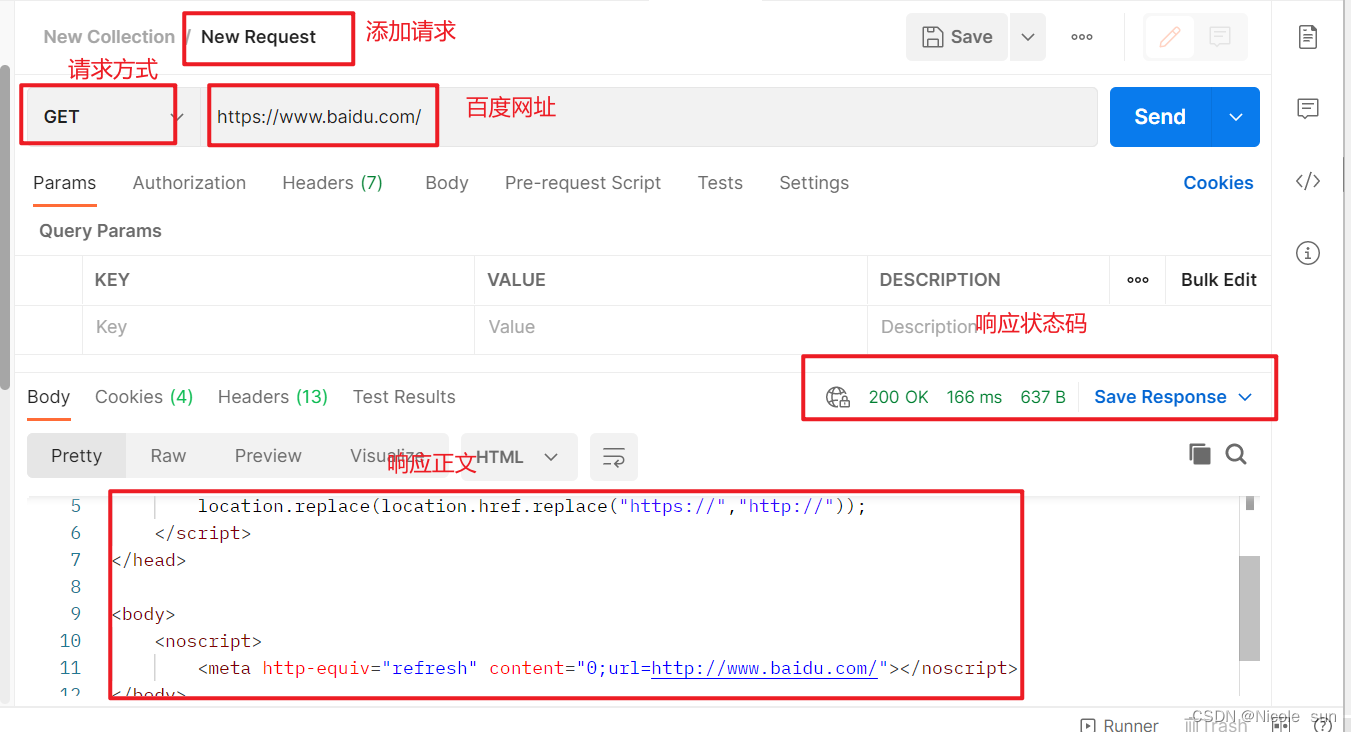The image size is (1351, 732).
Task: Select the Preview response view
Action: point(268,456)
